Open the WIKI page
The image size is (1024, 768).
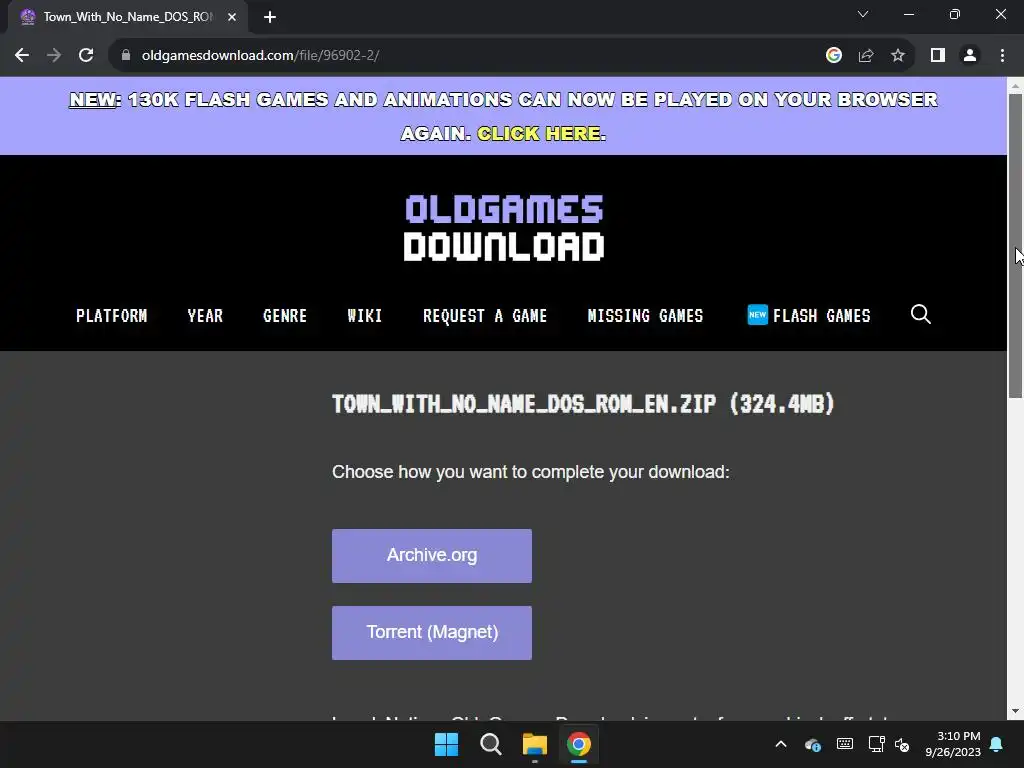(364, 316)
